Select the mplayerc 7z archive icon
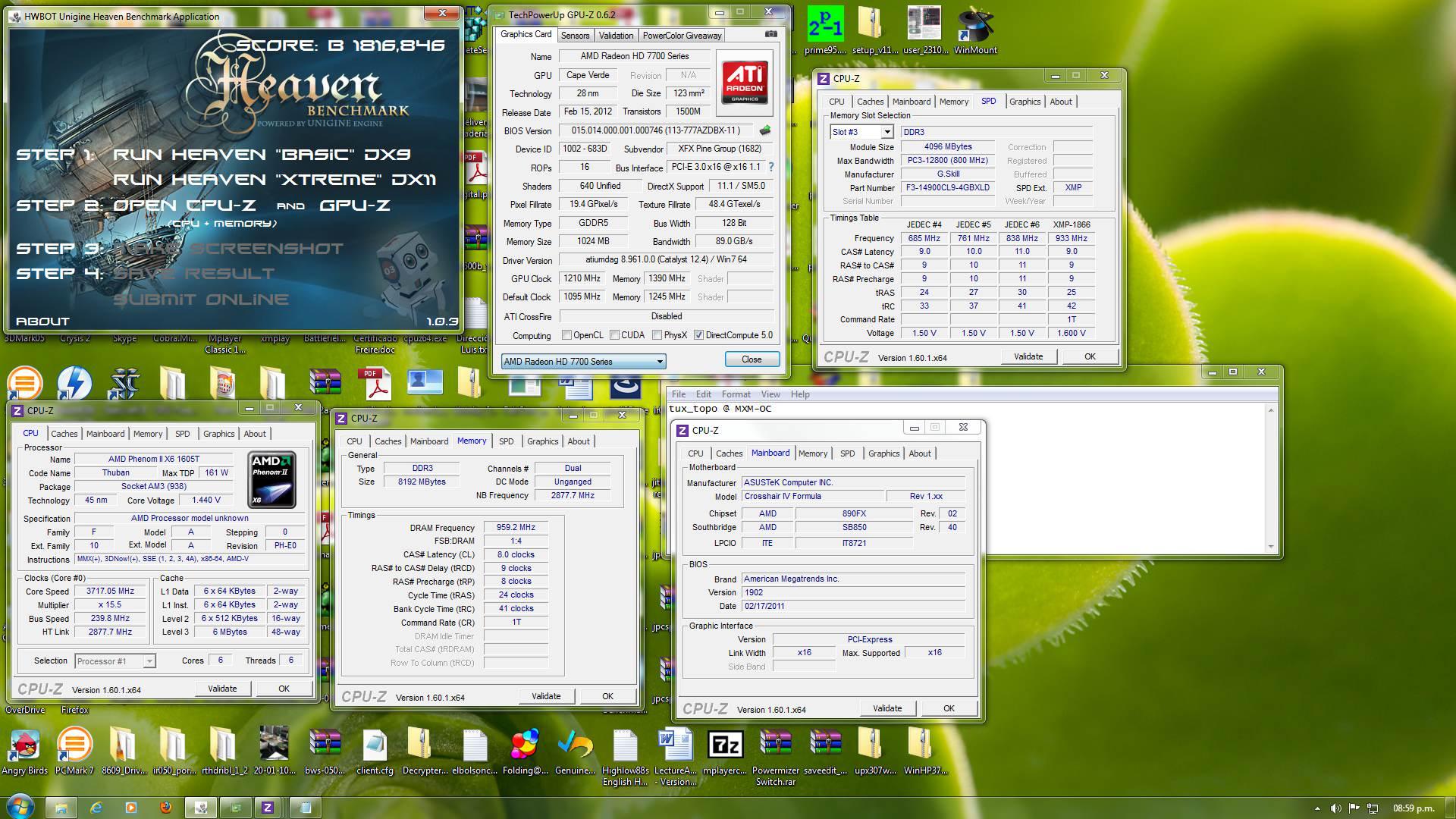Image resolution: width=1456 pixels, height=819 pixels. pos(725,752)
